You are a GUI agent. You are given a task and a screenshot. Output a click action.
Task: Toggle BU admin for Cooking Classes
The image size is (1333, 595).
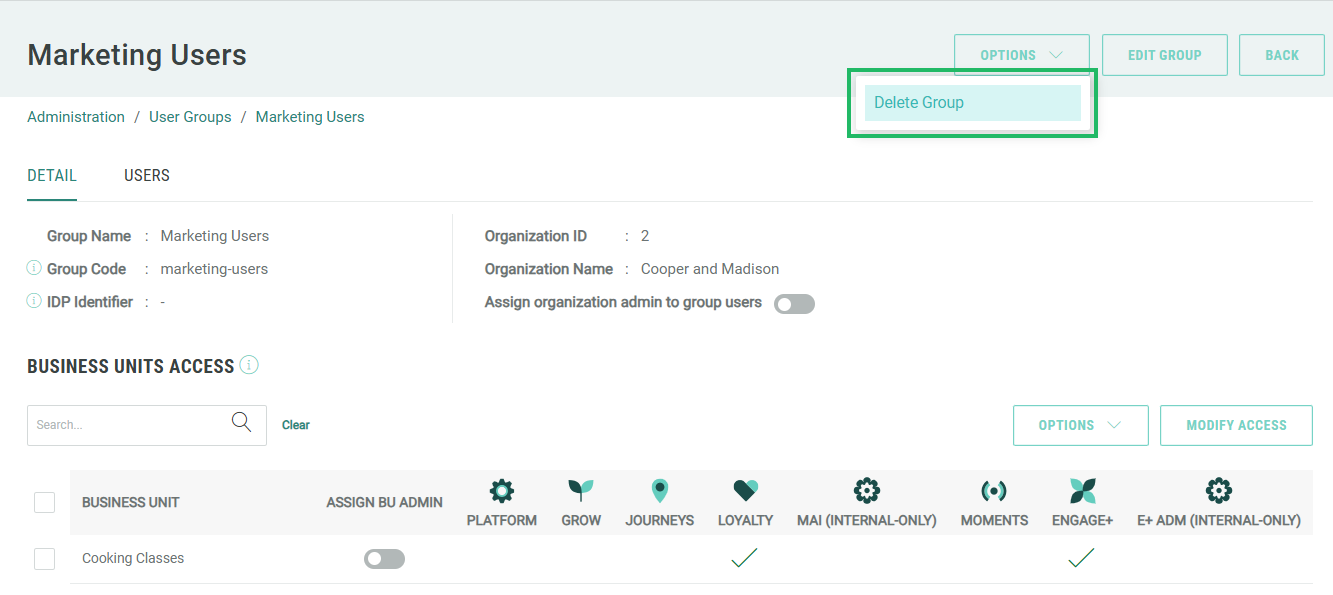[x=384, y=559]
